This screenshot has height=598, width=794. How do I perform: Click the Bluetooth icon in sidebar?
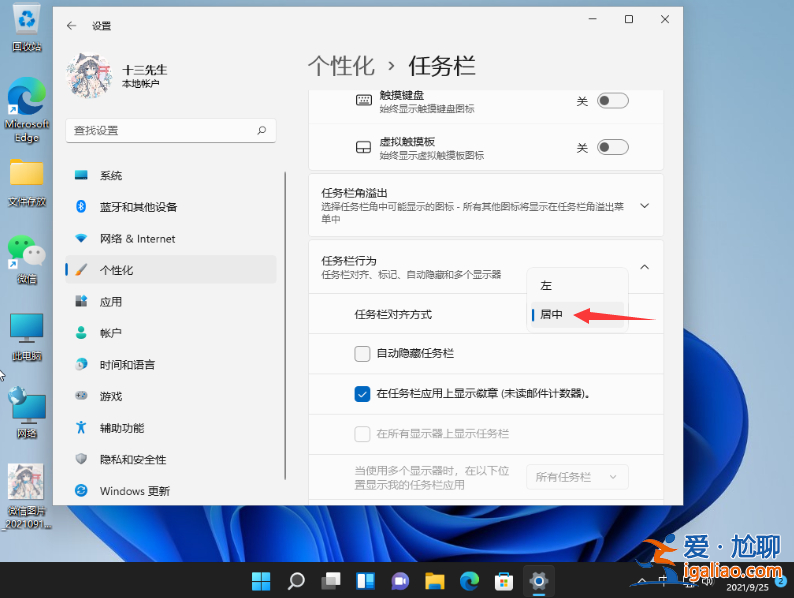click(81, 206)
